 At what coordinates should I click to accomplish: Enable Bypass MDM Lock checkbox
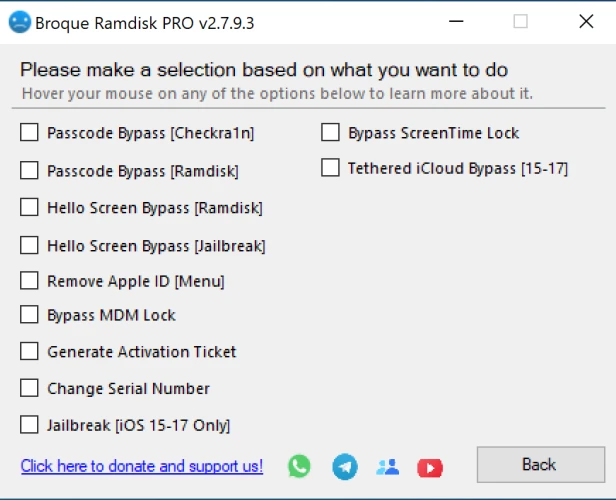tap(29, 314)
